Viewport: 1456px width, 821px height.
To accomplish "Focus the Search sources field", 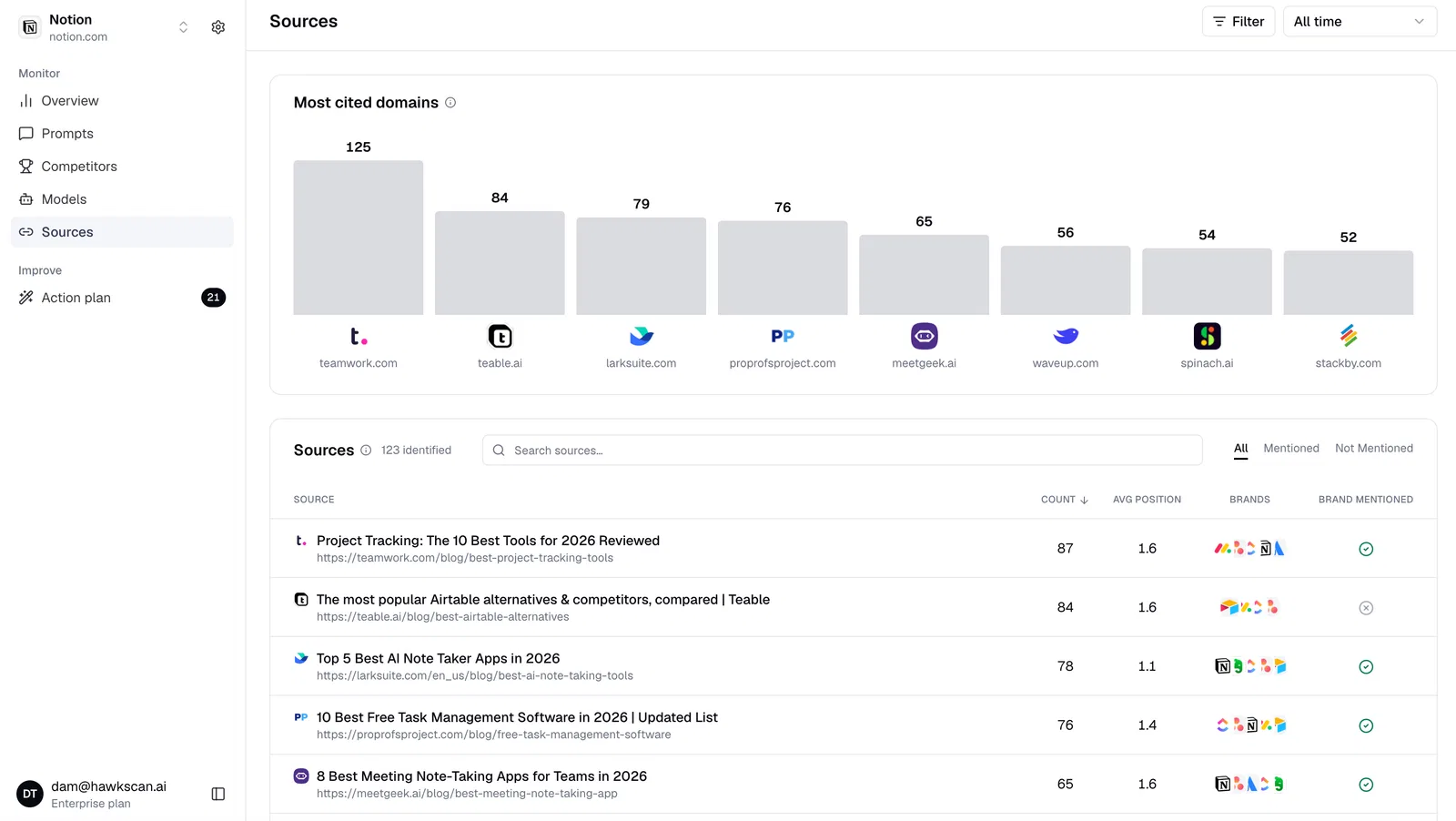I will click(843, 451).
